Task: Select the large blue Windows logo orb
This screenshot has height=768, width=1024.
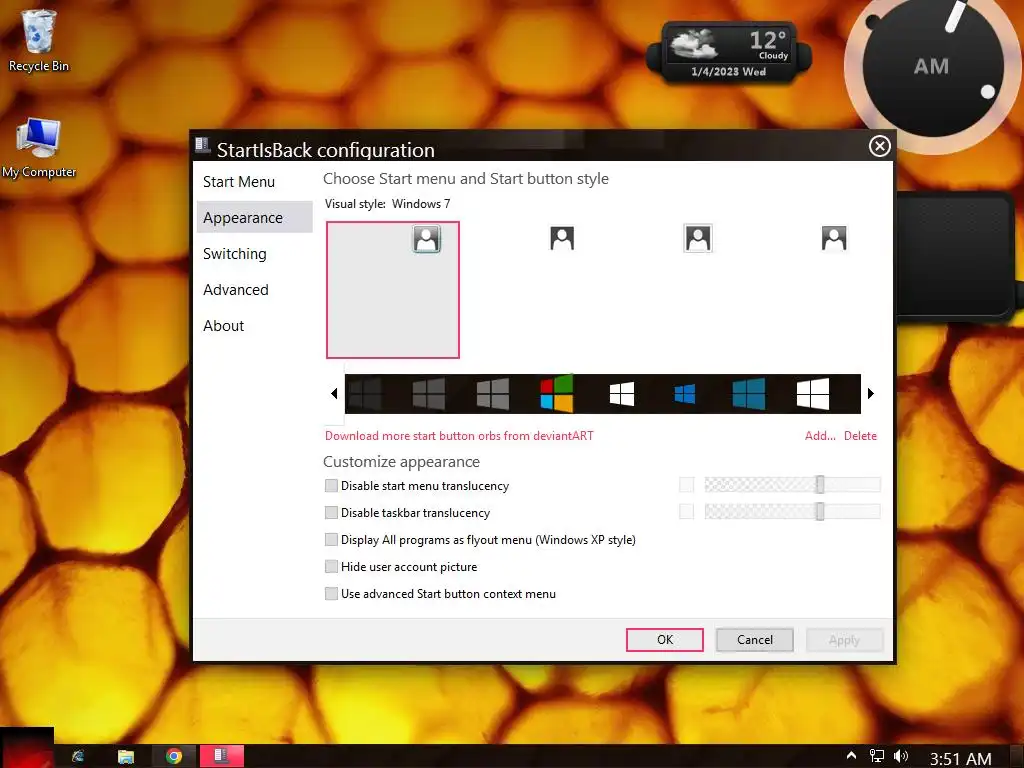Action: [749, 394]
